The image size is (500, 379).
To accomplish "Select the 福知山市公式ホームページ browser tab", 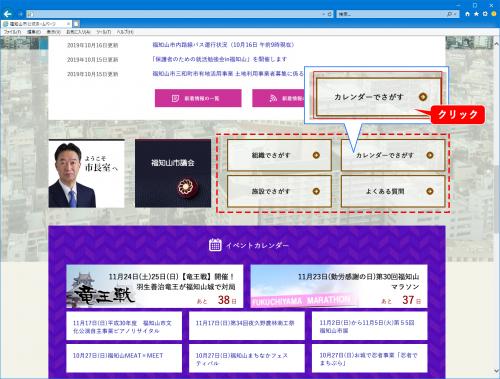I will [36, 24].
